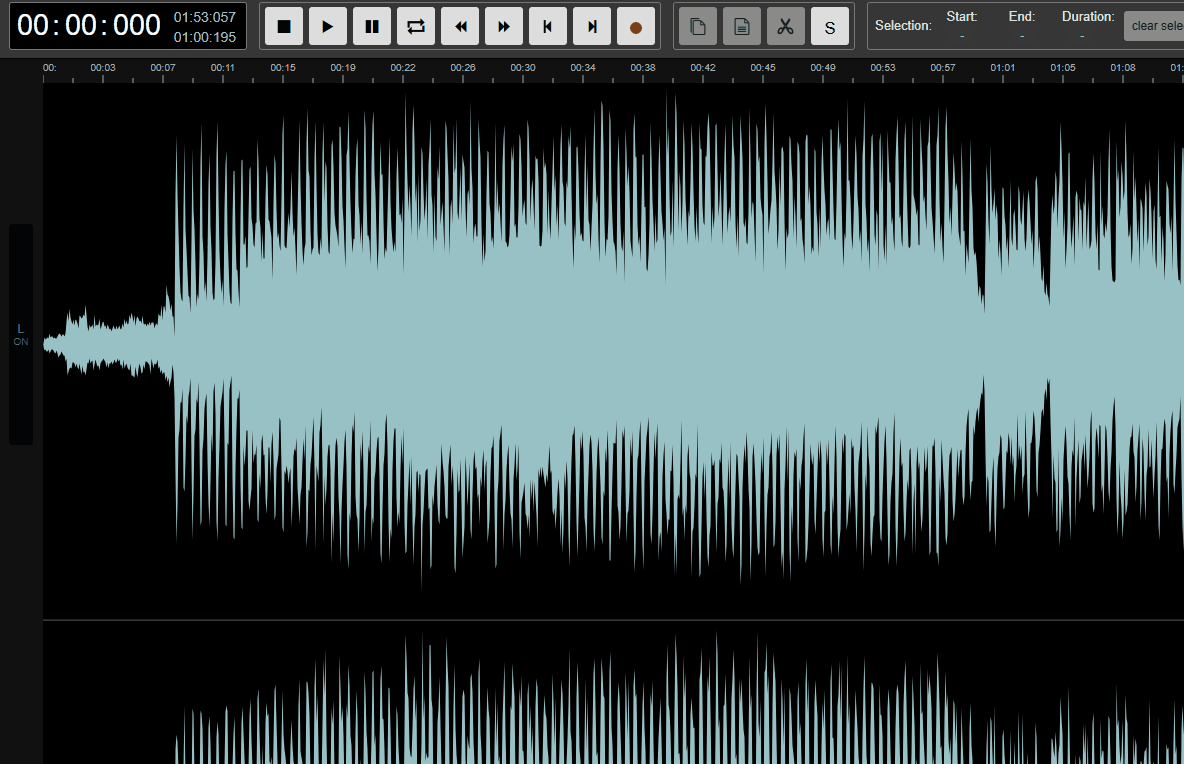Image resolution: width=1184 pixels, height=764 pixels.
Task: Start playback with the Play button
Action: click(x=328, y=26)
